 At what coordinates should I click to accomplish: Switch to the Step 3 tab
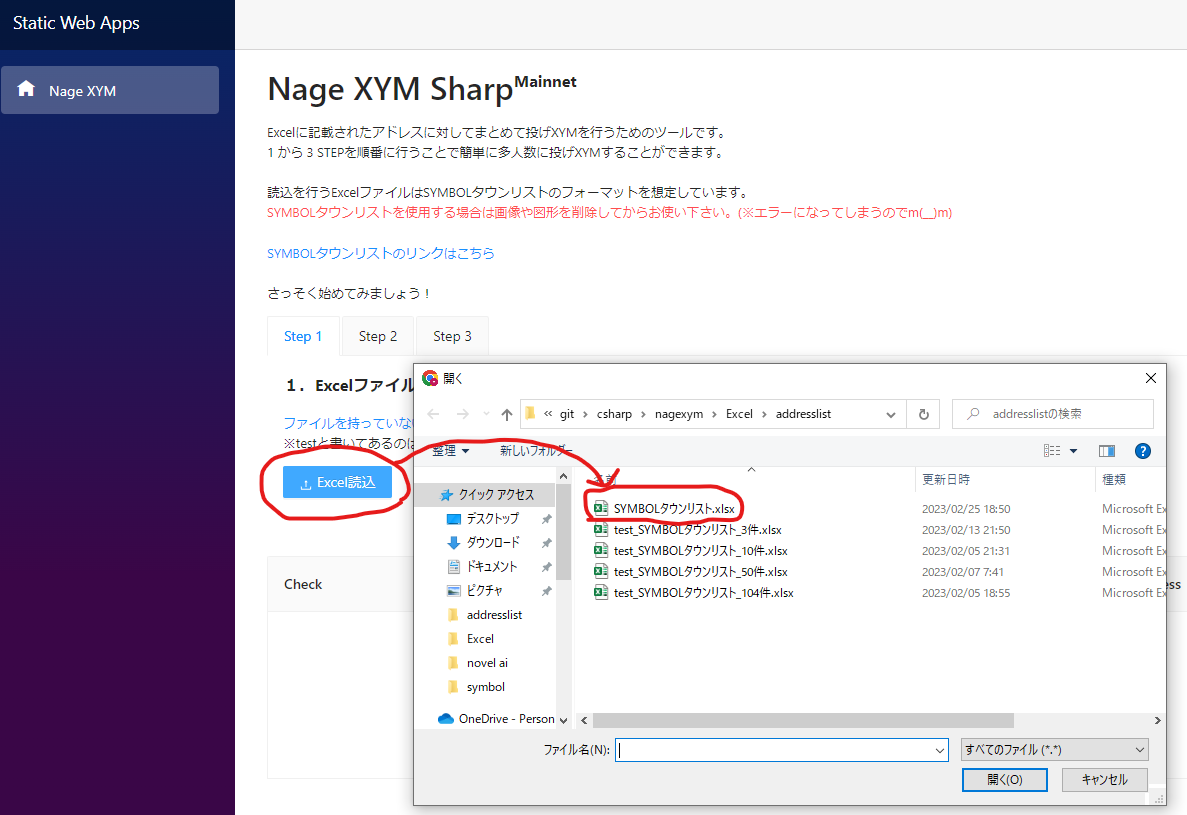tap(452, 336)
